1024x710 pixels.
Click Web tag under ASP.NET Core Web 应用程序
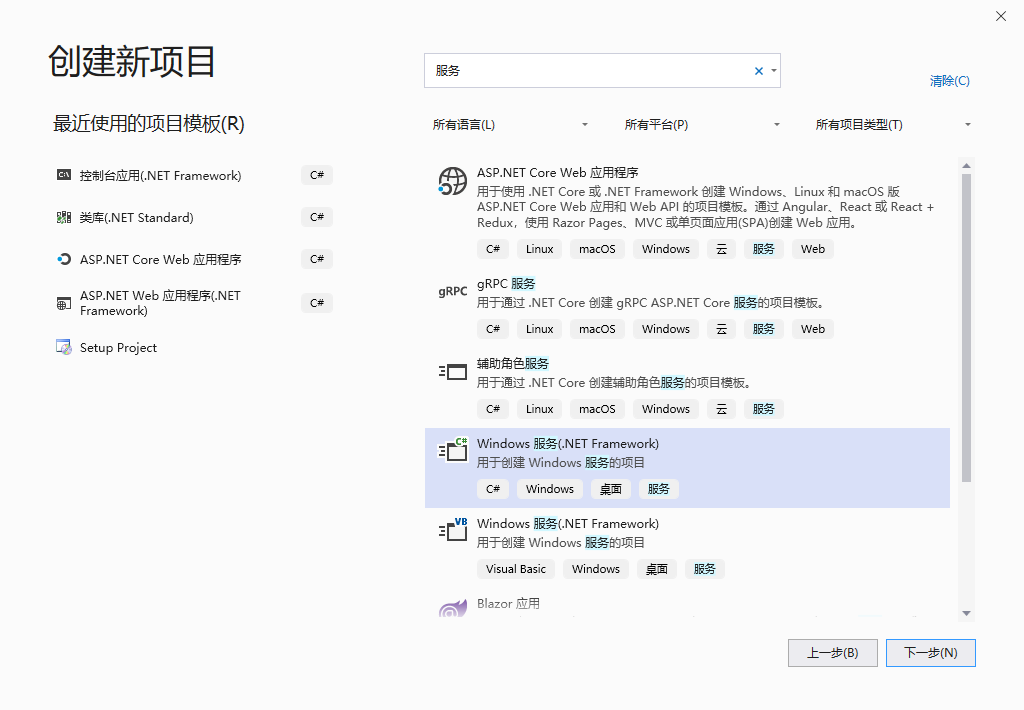click(x=812, y=249)
